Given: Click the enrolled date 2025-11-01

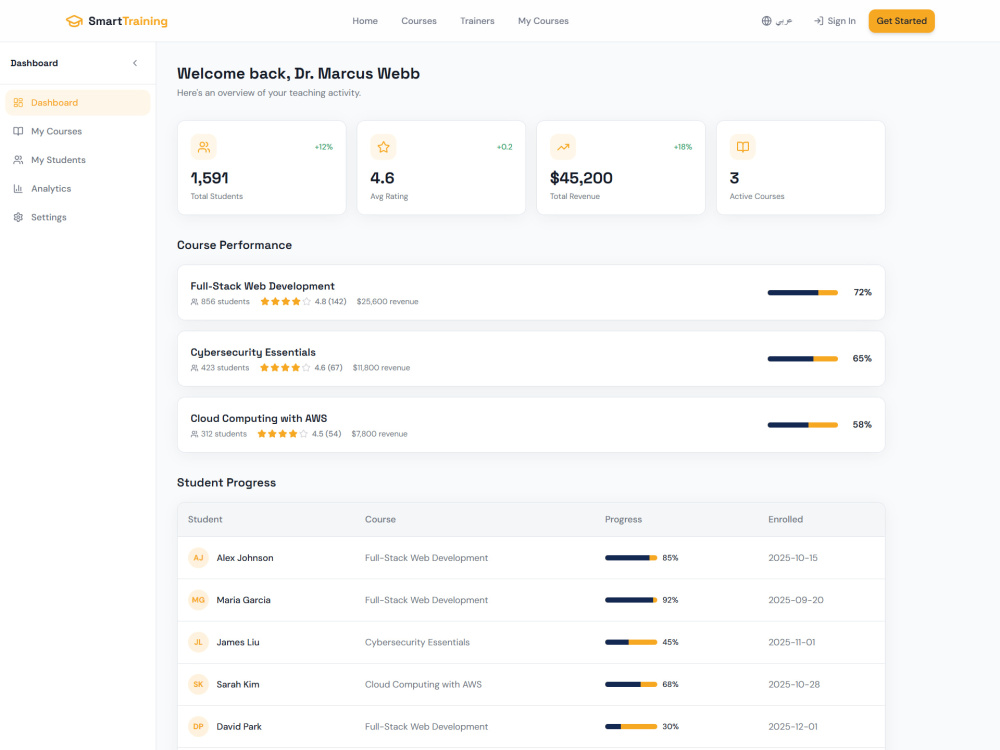Looking at the screenshot, I should [791, 642].
